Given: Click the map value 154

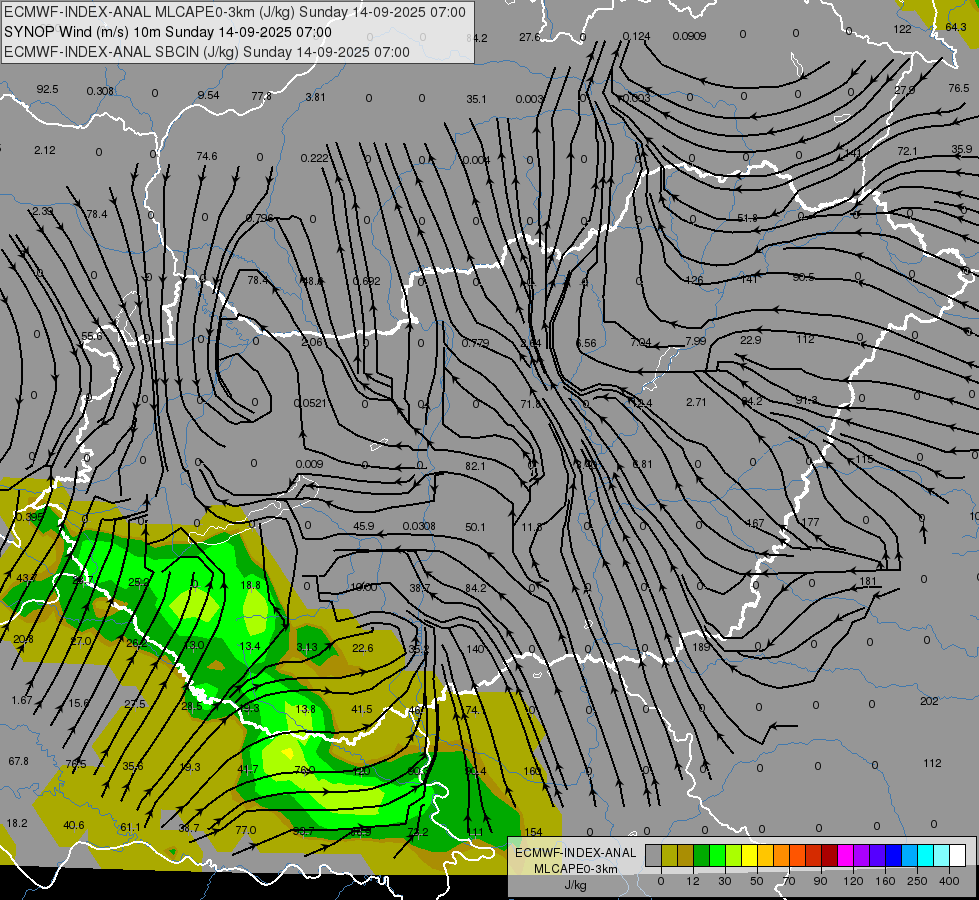Looking at the screenshot, I should pos(534,832).
